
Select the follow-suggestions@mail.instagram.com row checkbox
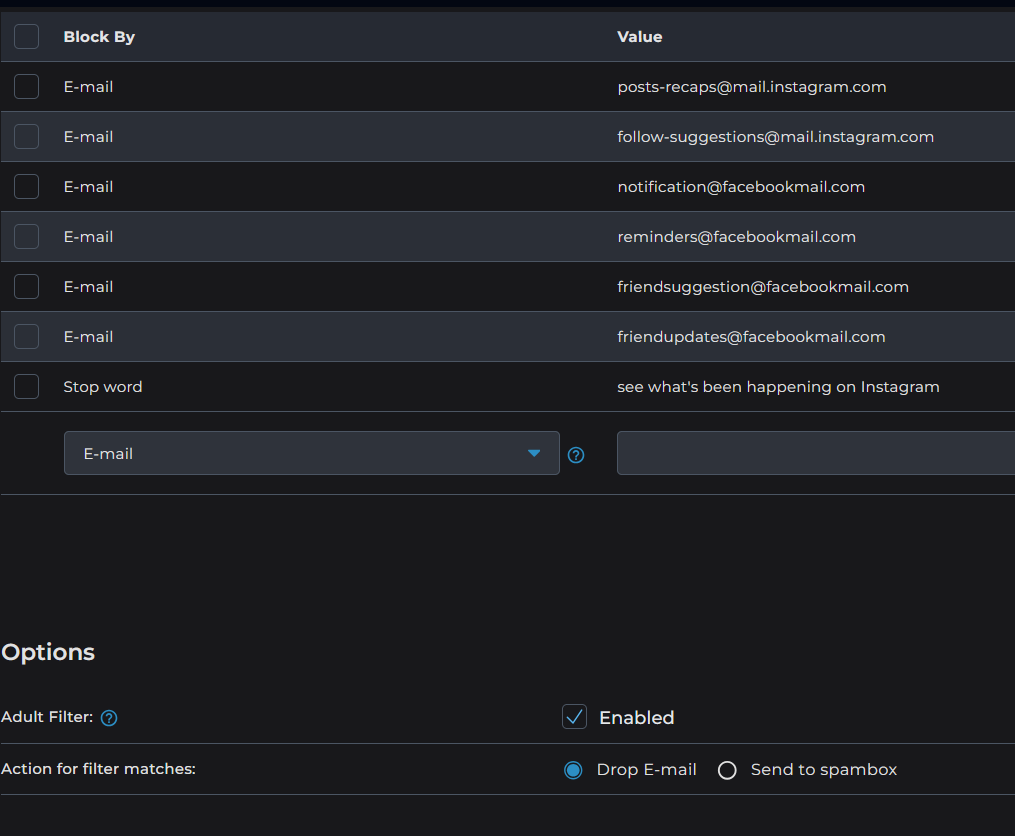point(27,137)
